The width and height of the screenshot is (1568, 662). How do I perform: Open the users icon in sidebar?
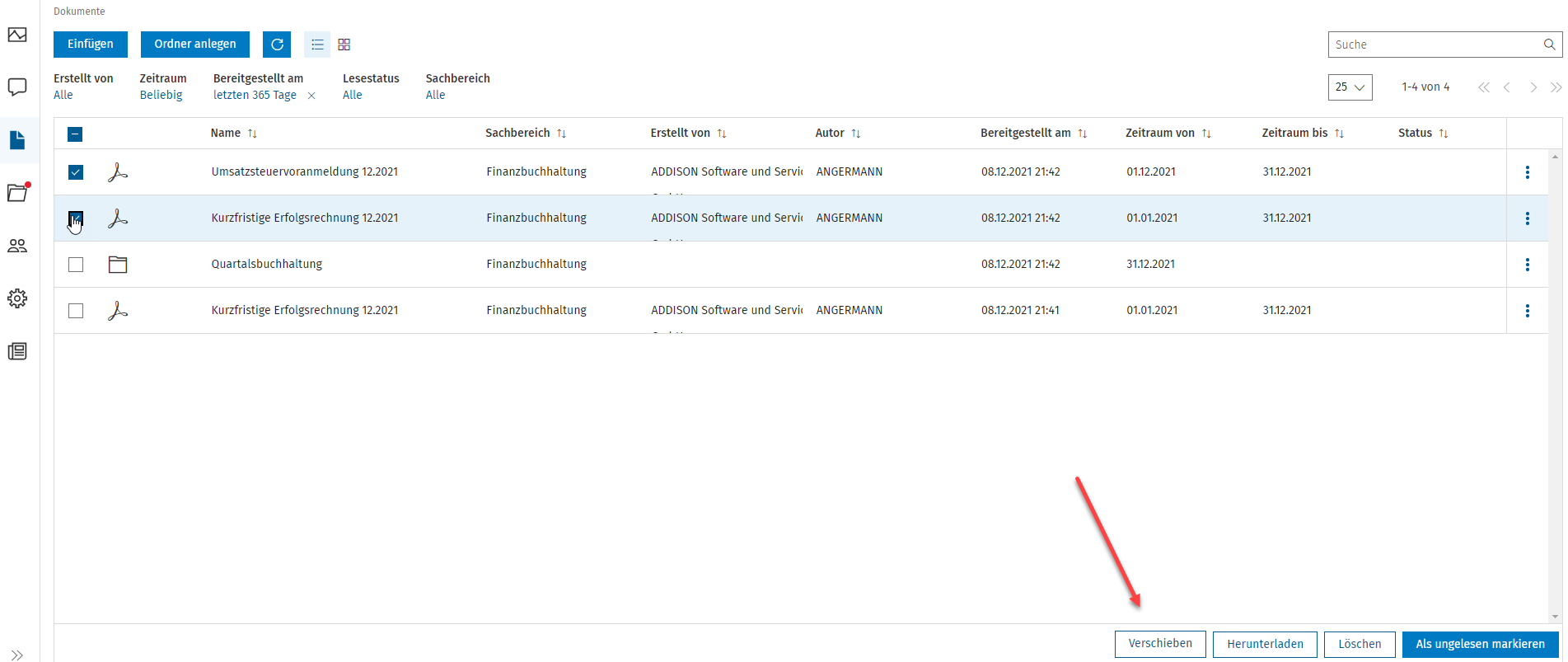click(17, 246)
